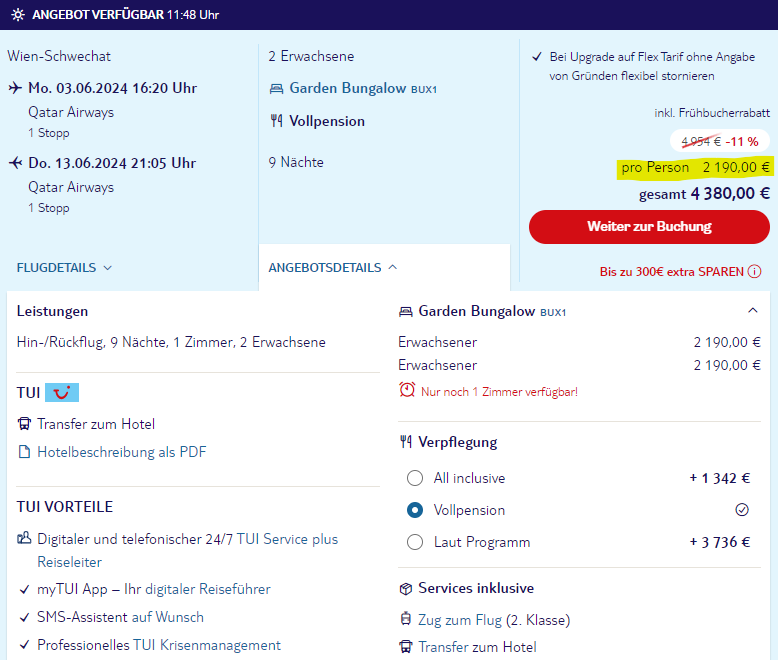Click Weiter zur Buchung button
This screenshot has height=660, width=778.
tap(649, 227)
